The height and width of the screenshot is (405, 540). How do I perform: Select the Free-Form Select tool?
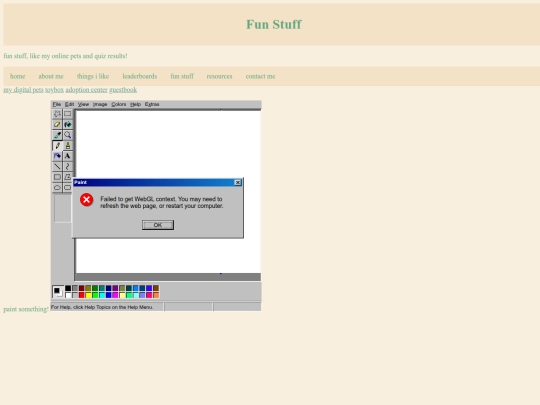click(57, 114)
